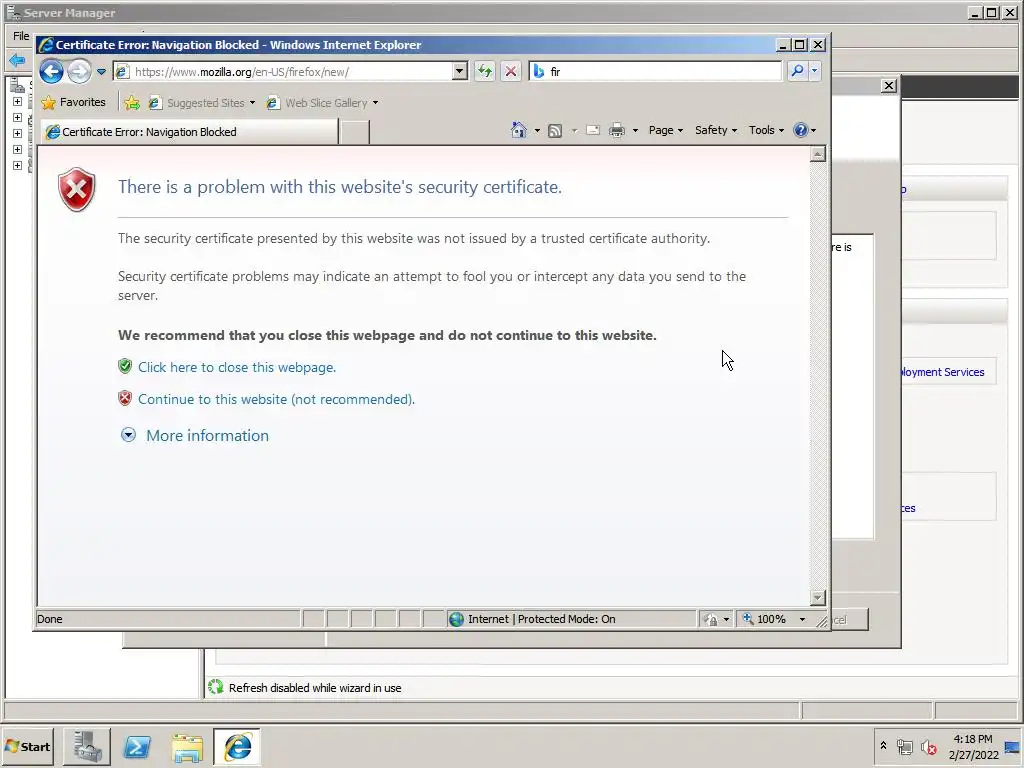
Task: Show hidden tray icons arrow
Action: pyautogui.click(x=883, y=746)
